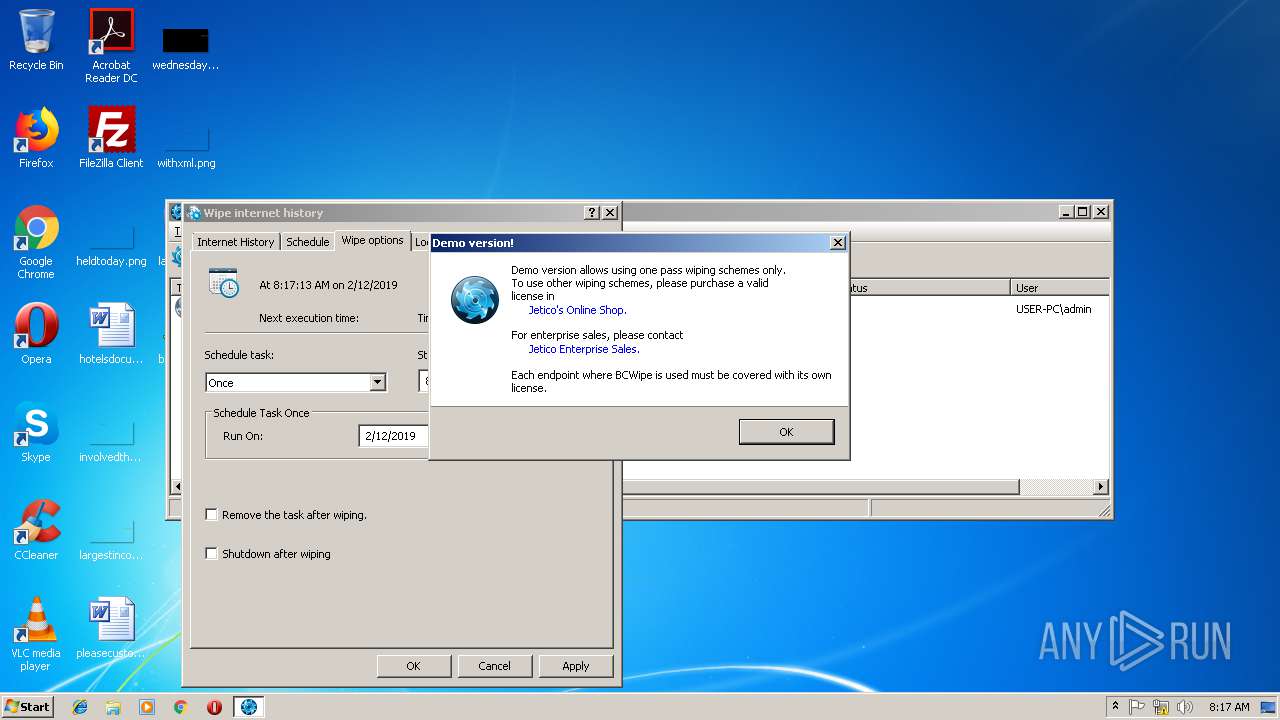Open hotelsdocu Word document icon
Viewport: 1280px width, 720px height.
111,333
